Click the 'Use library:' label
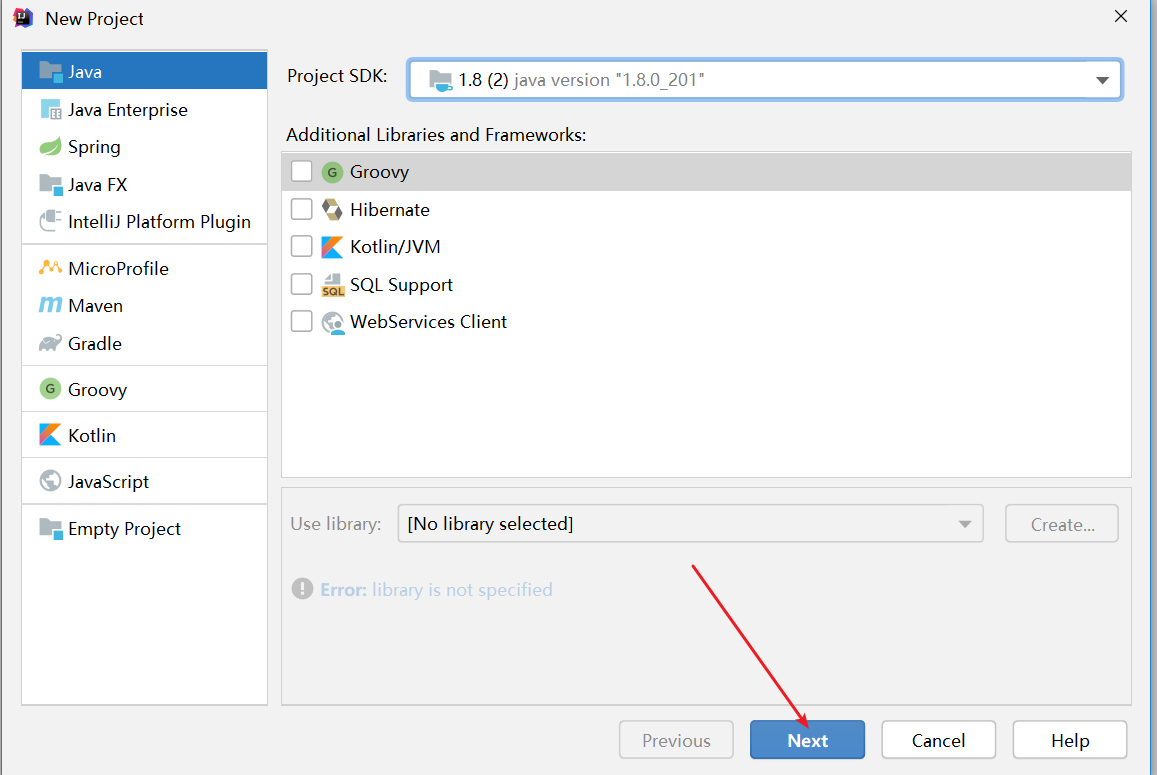1157x775 pixels. [x=336, y=524]
